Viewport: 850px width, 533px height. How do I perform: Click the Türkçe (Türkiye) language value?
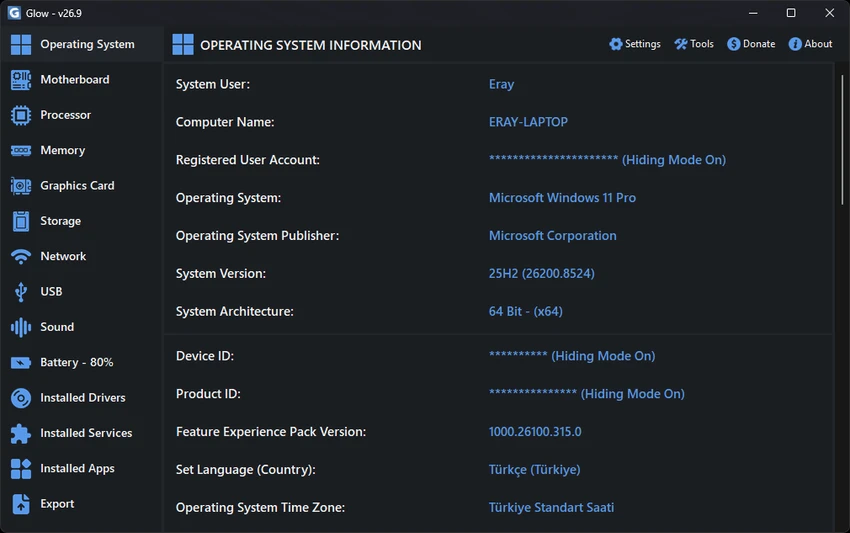click(535, 470)
